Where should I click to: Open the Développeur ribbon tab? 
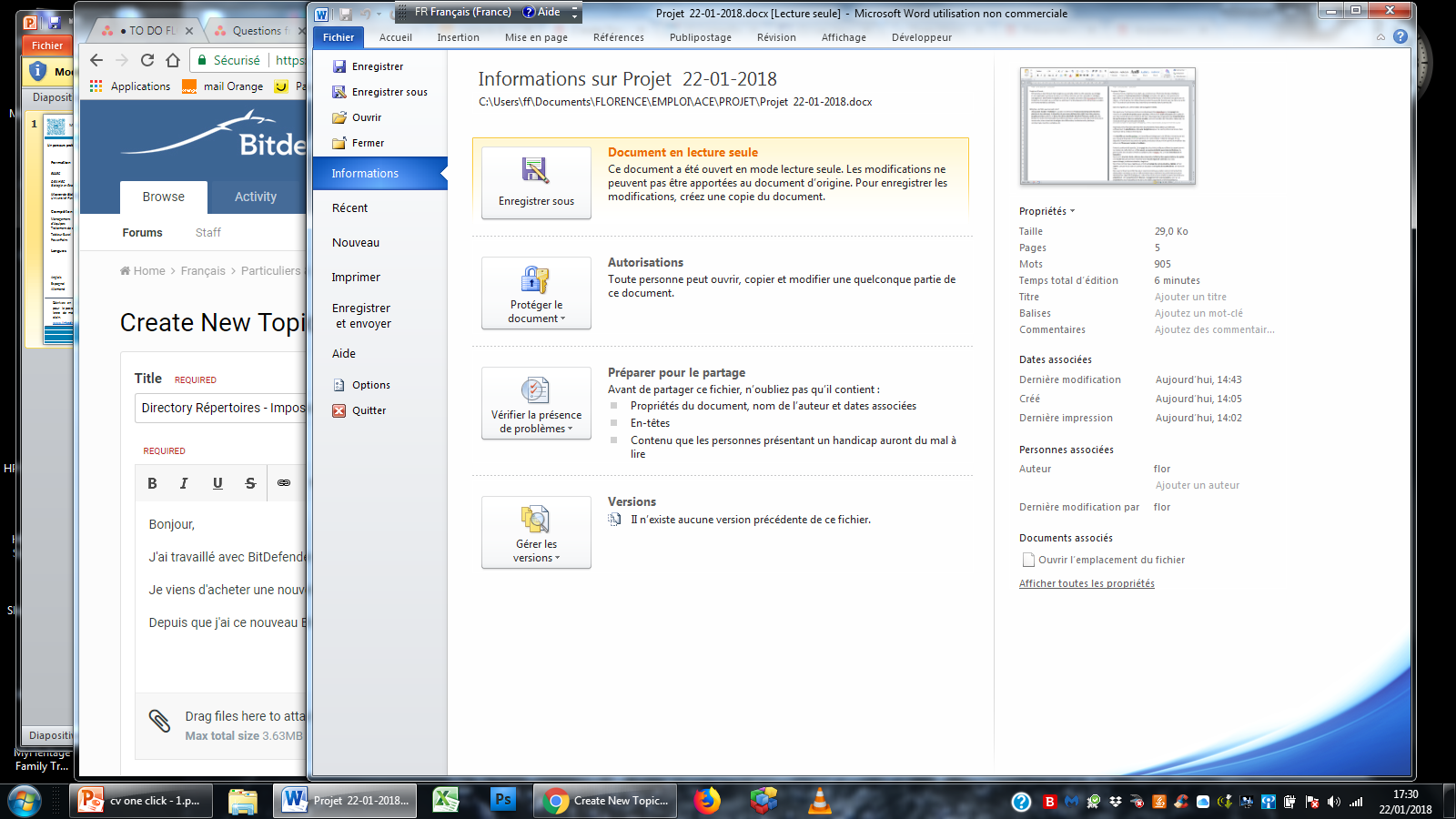pyautogui.click(x=922, y=37)
